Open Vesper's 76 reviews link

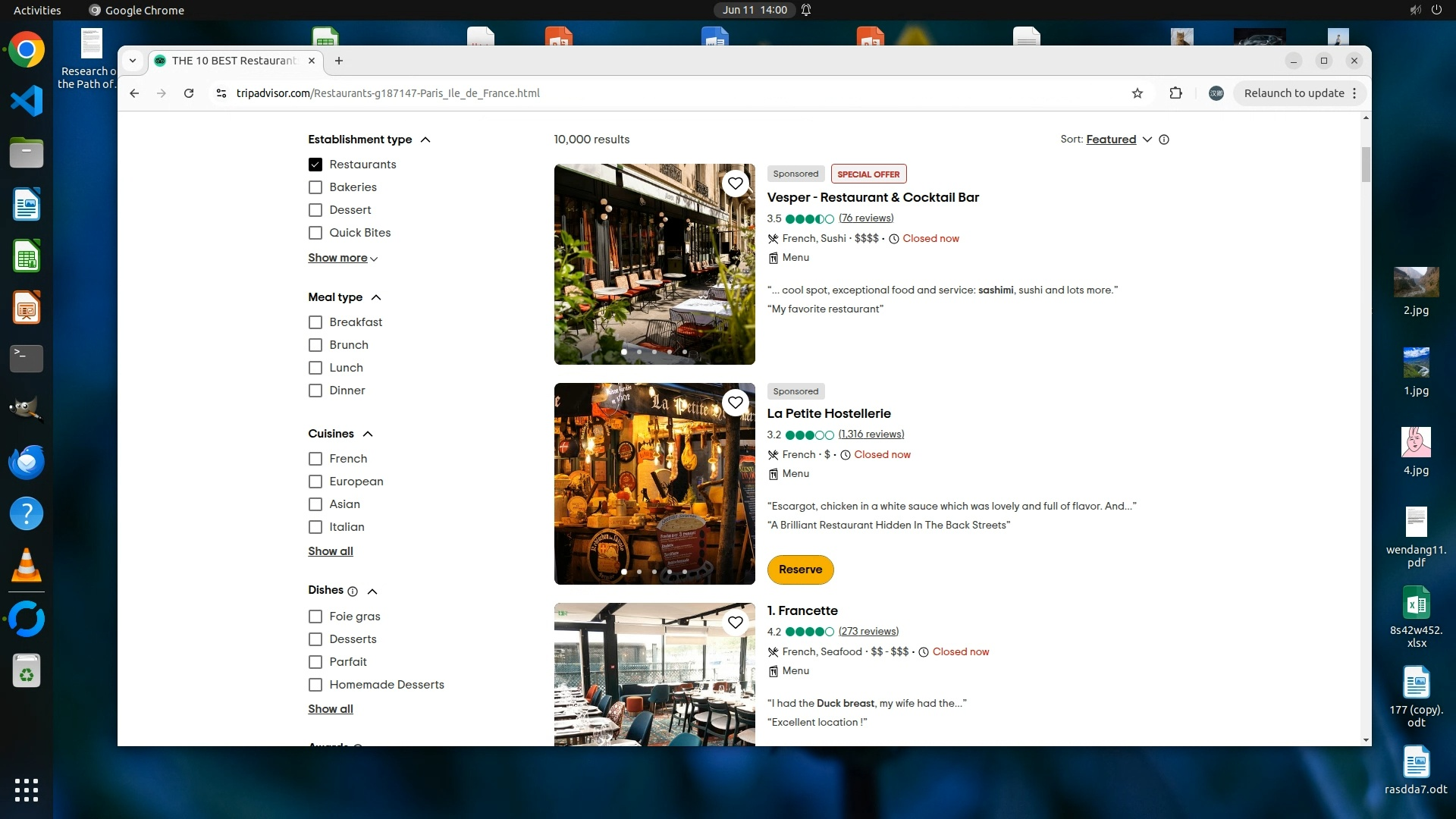[x=866, y=218]
